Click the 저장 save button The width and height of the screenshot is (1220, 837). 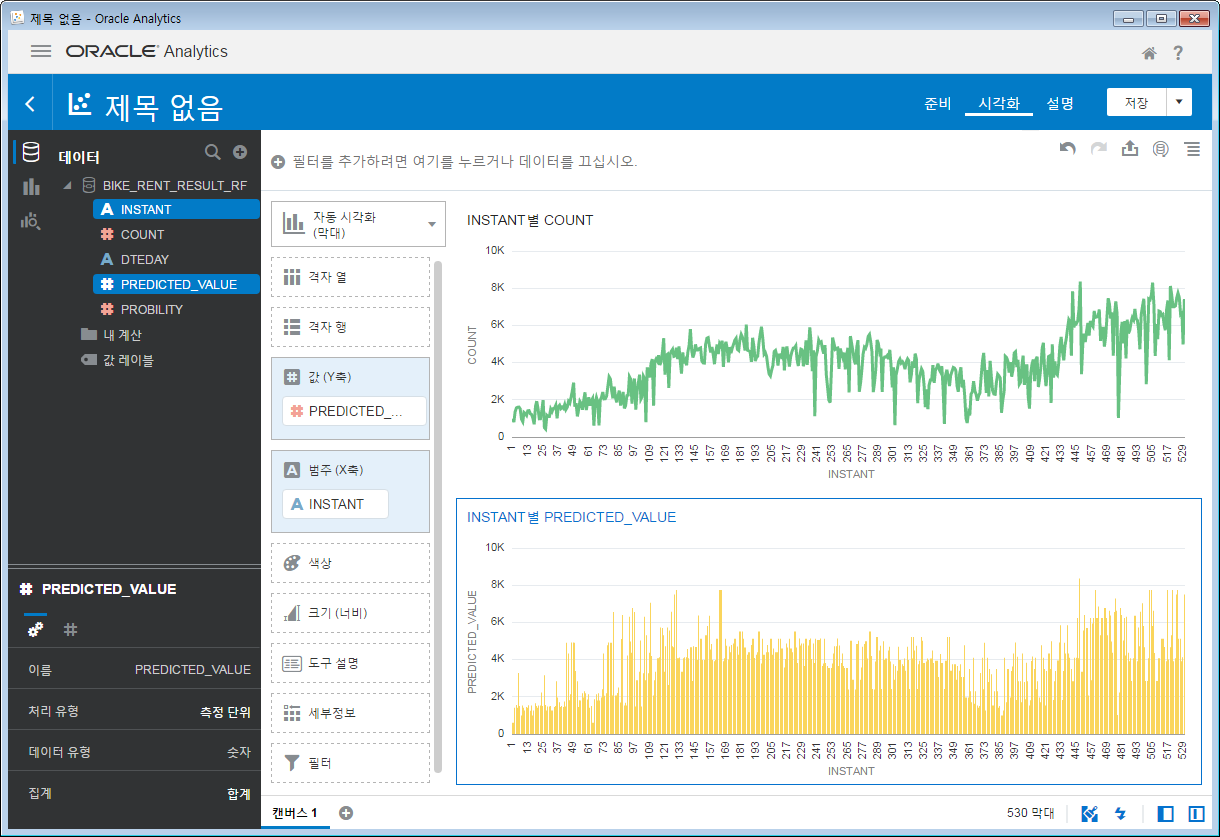(x=1137, y=102)
